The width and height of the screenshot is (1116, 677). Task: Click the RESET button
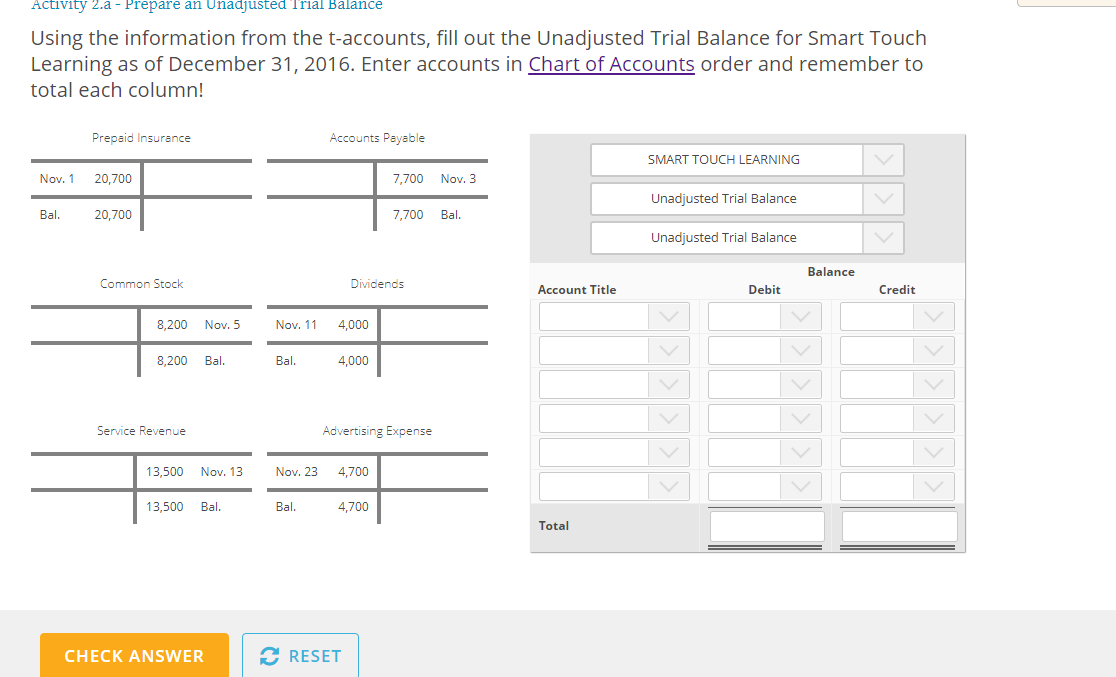tap(300, 656)
